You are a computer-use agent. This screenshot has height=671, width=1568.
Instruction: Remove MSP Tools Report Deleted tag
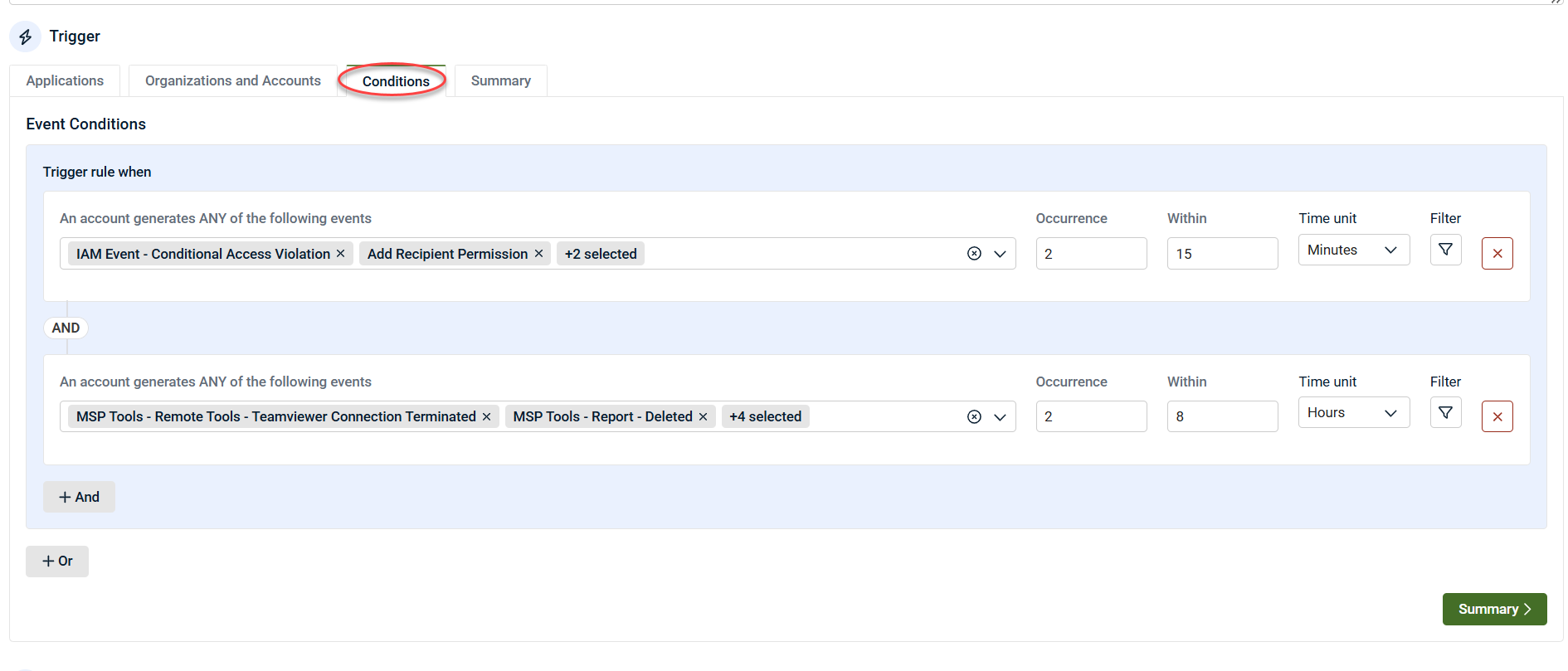(x=703, y=416)
